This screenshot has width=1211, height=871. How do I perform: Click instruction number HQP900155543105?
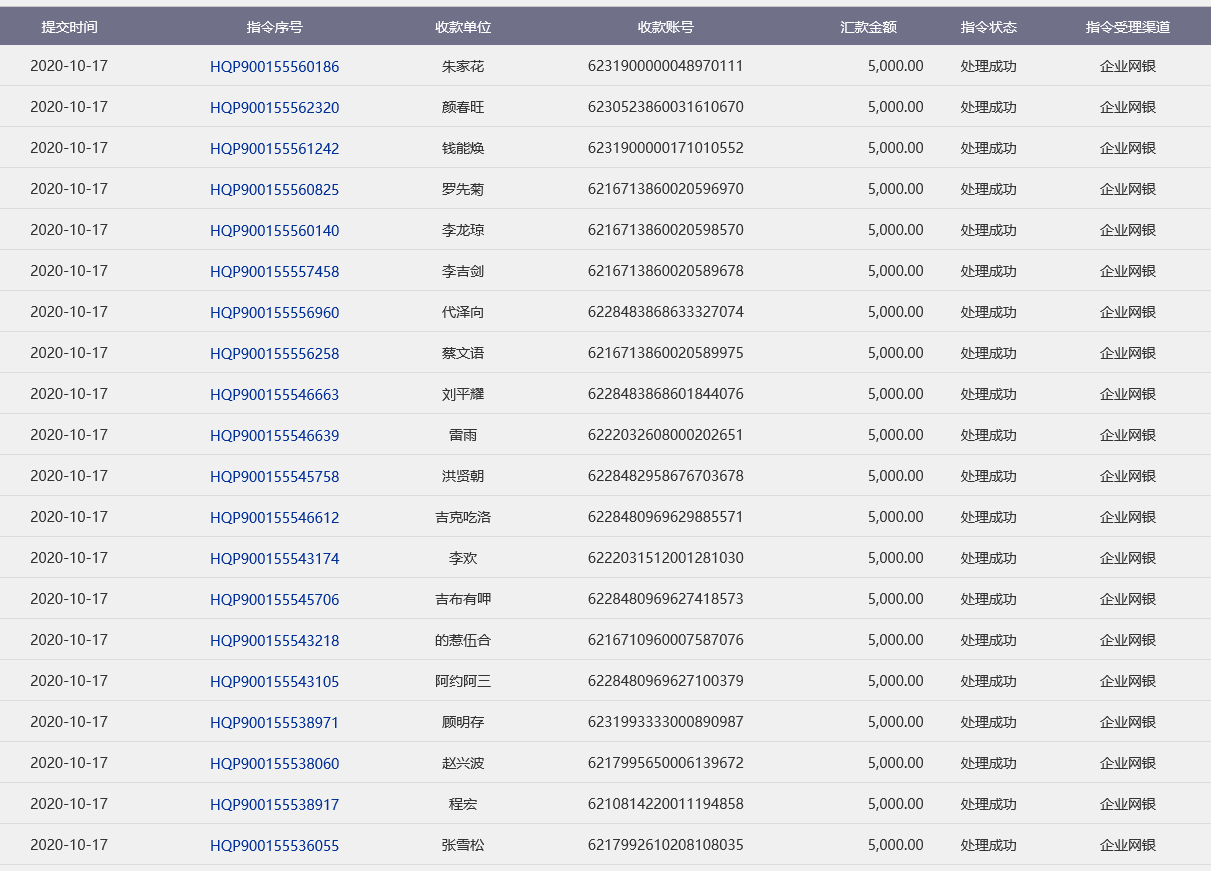(274, 682)
